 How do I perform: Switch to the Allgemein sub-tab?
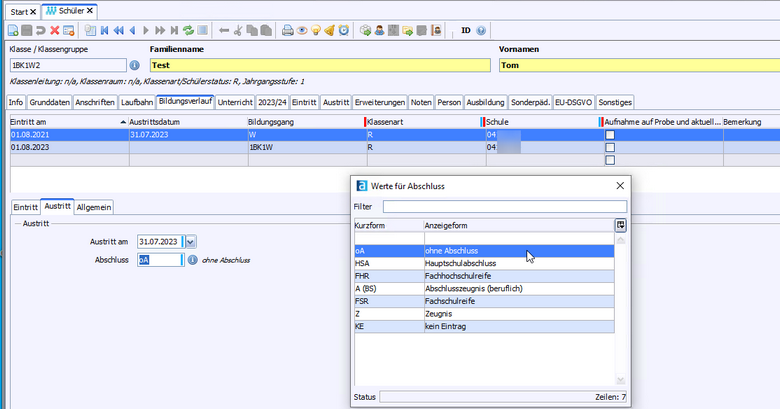click(x=94, y=207)
